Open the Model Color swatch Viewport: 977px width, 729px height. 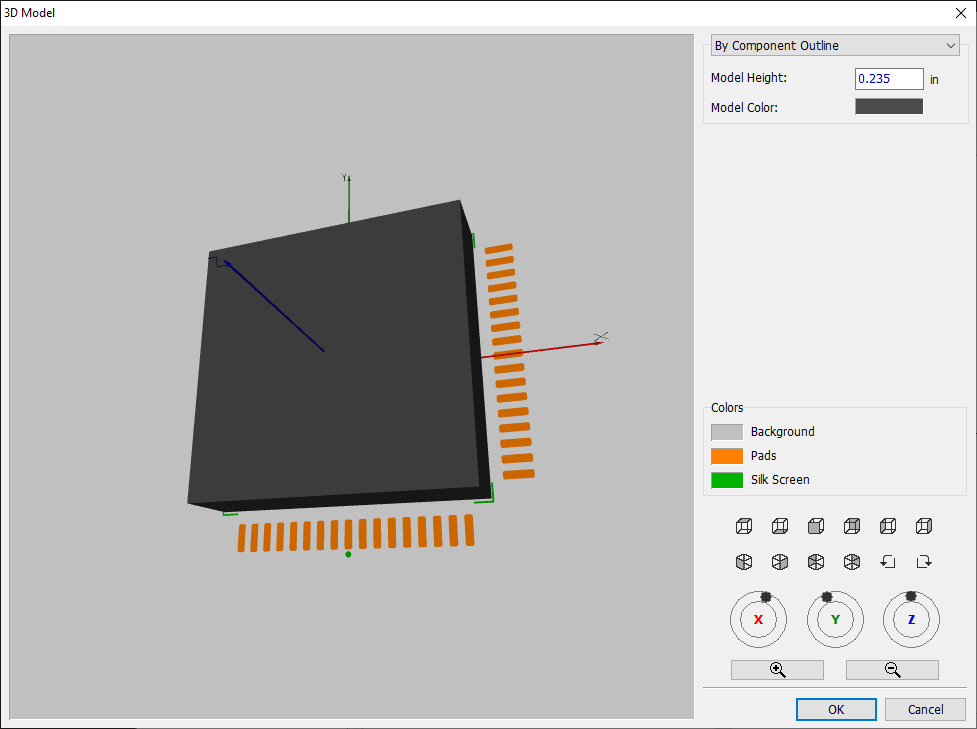coord(889,107)
